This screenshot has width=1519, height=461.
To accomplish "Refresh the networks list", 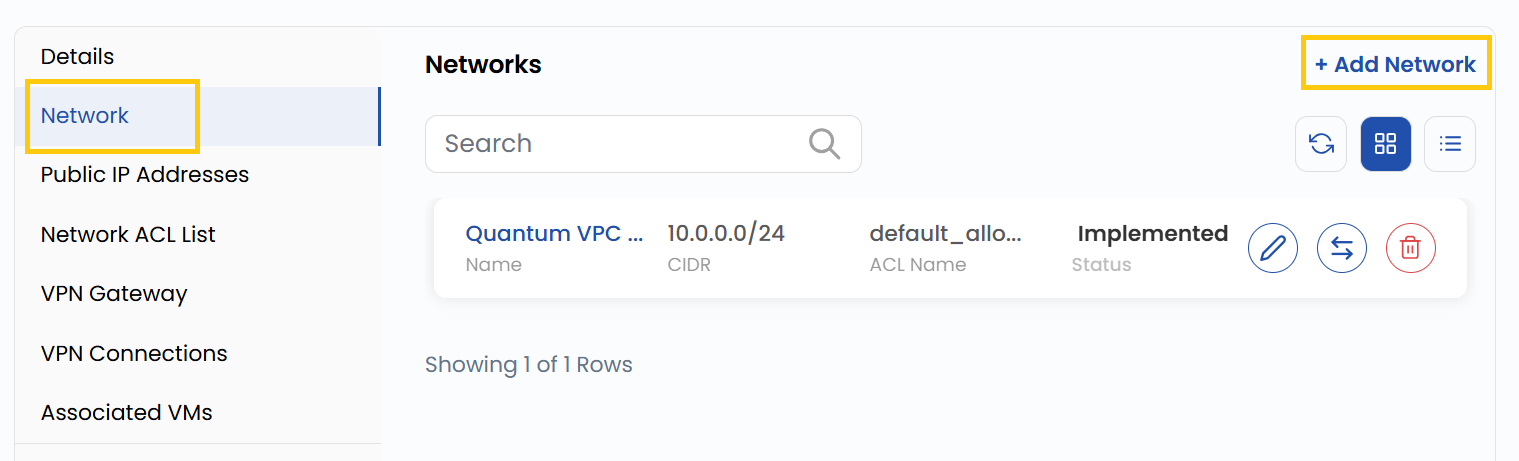I will coord(1321,144).
